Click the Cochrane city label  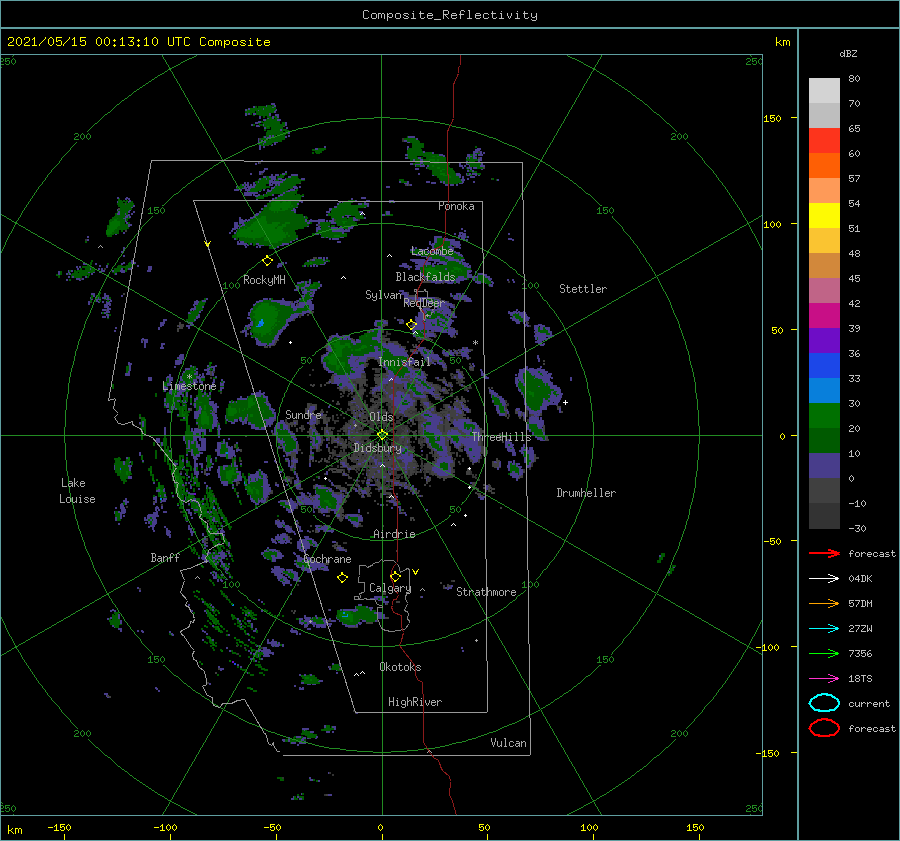tap(327, 559)
